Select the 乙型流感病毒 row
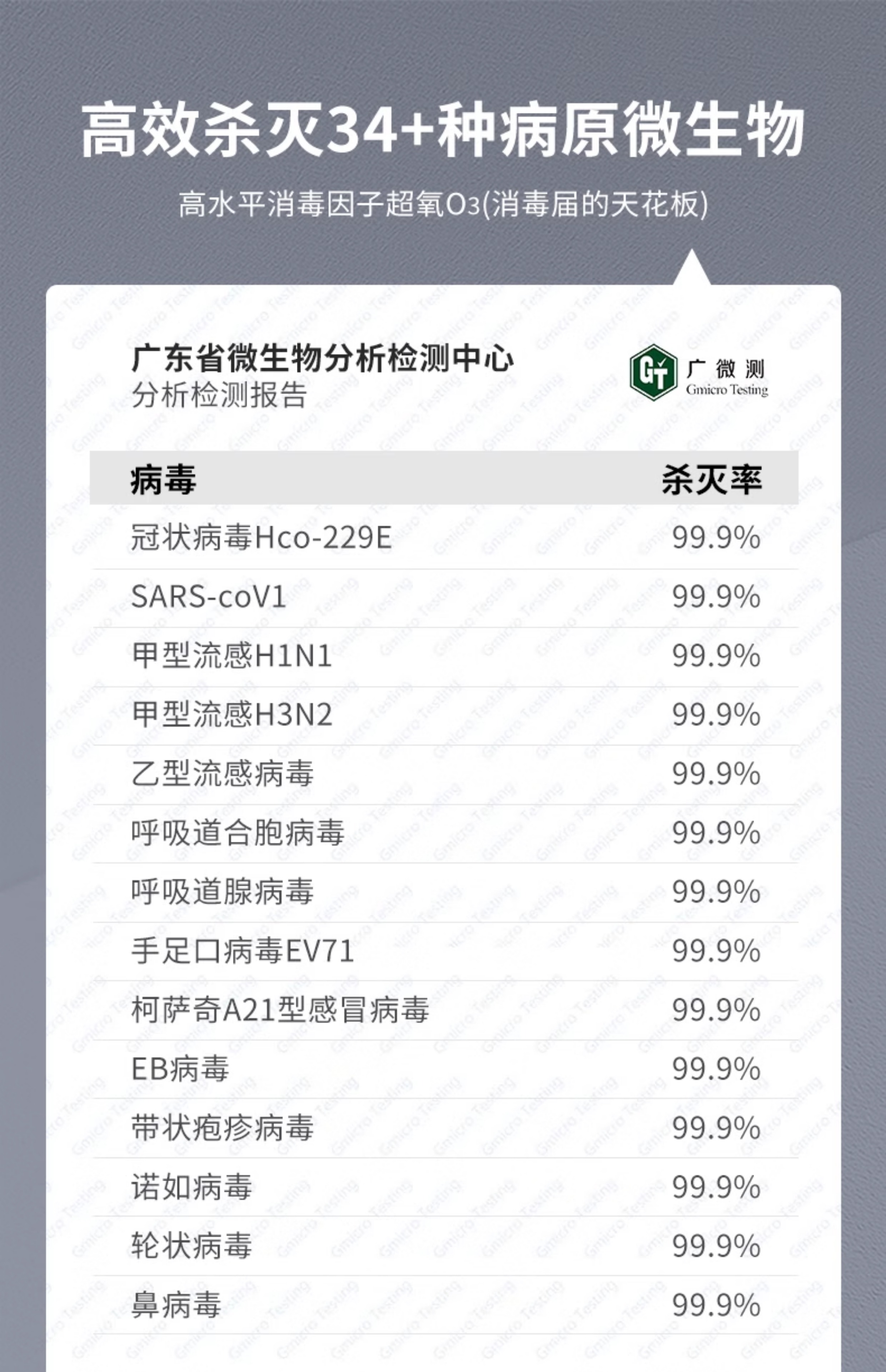Viewport: 886px width, 1372px height. pos(445,774)
